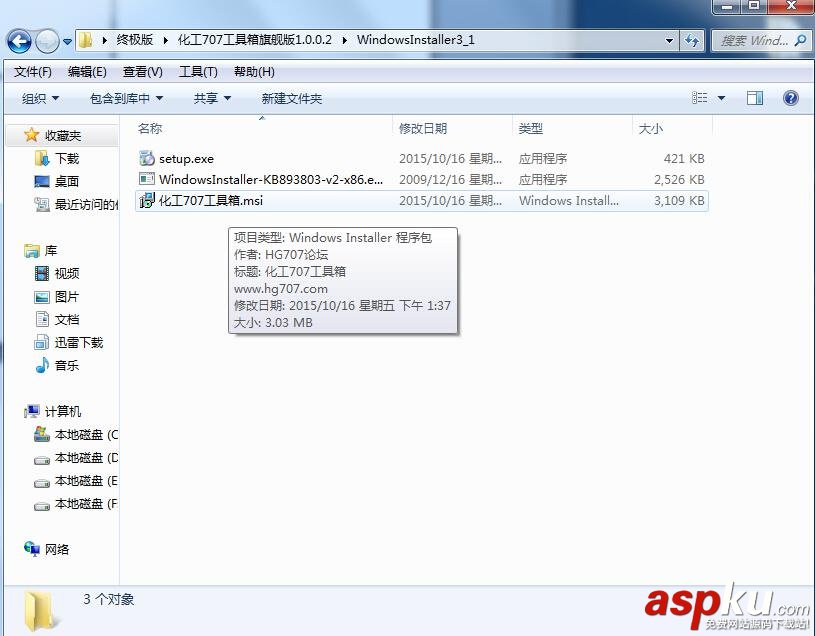
Task: Click the 桌面 desktop icon
Action: tap(42, 181)
